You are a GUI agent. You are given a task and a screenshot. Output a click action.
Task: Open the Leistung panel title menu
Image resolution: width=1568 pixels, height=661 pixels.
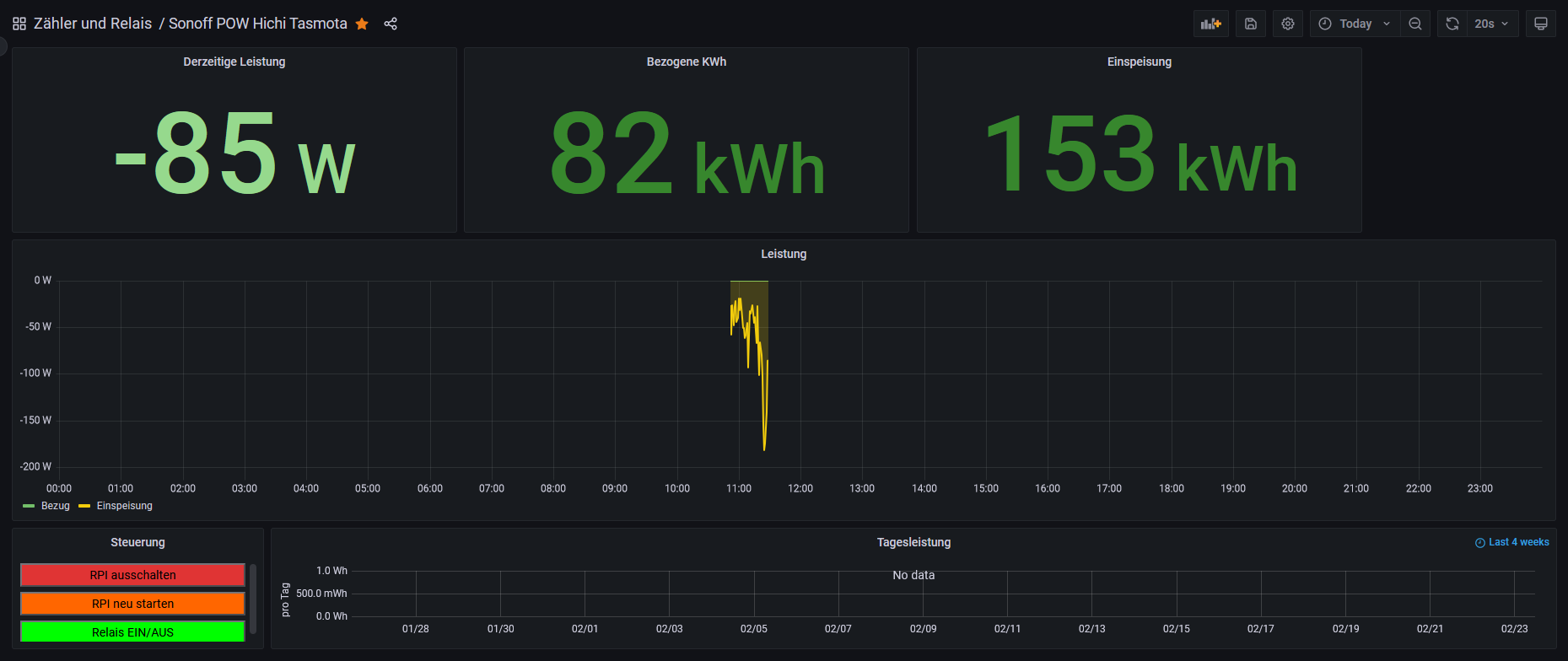(x=783, y=254)
